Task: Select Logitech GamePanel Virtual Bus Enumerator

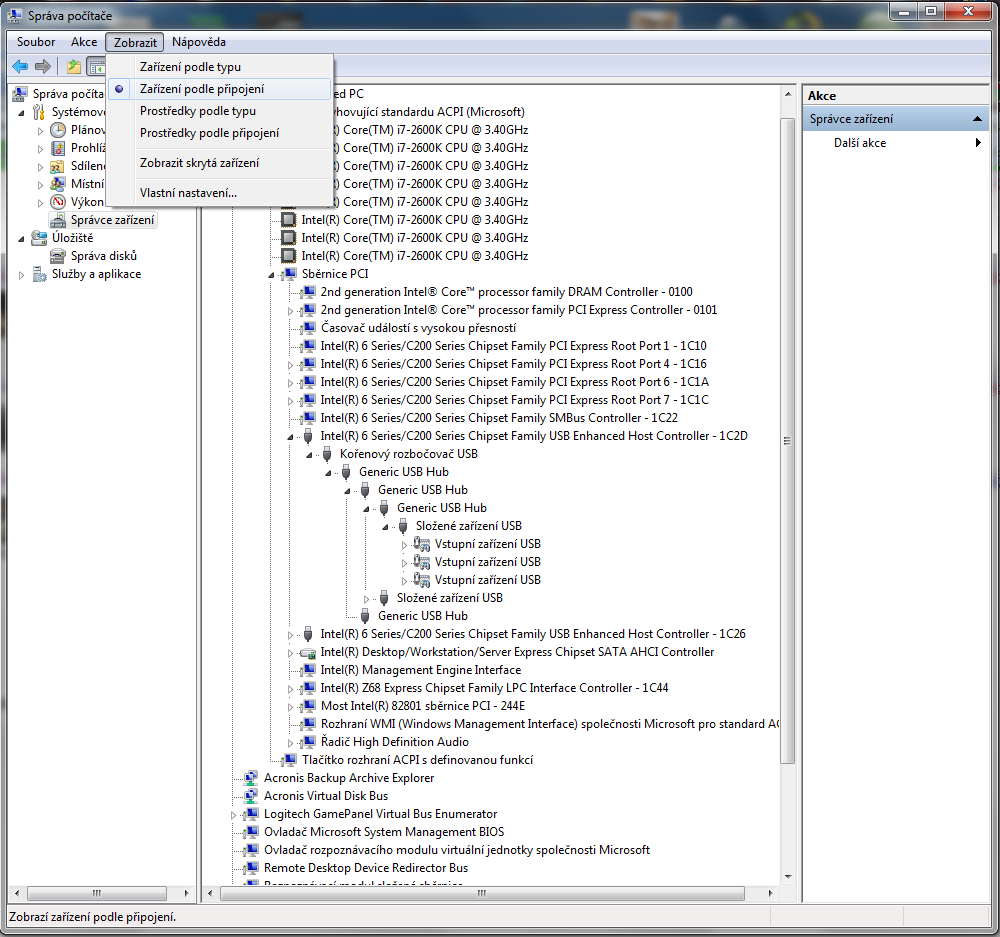Action: [x=380, y=814]
